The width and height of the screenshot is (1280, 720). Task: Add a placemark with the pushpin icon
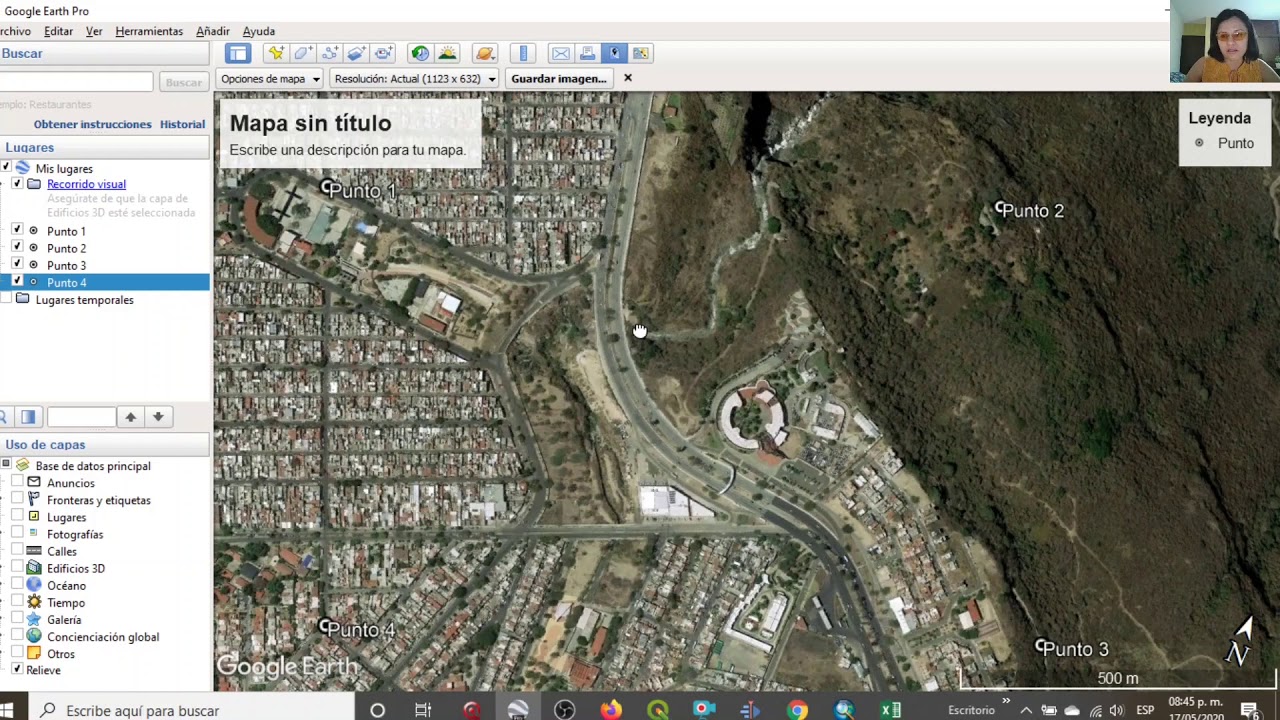click(276, 53)
